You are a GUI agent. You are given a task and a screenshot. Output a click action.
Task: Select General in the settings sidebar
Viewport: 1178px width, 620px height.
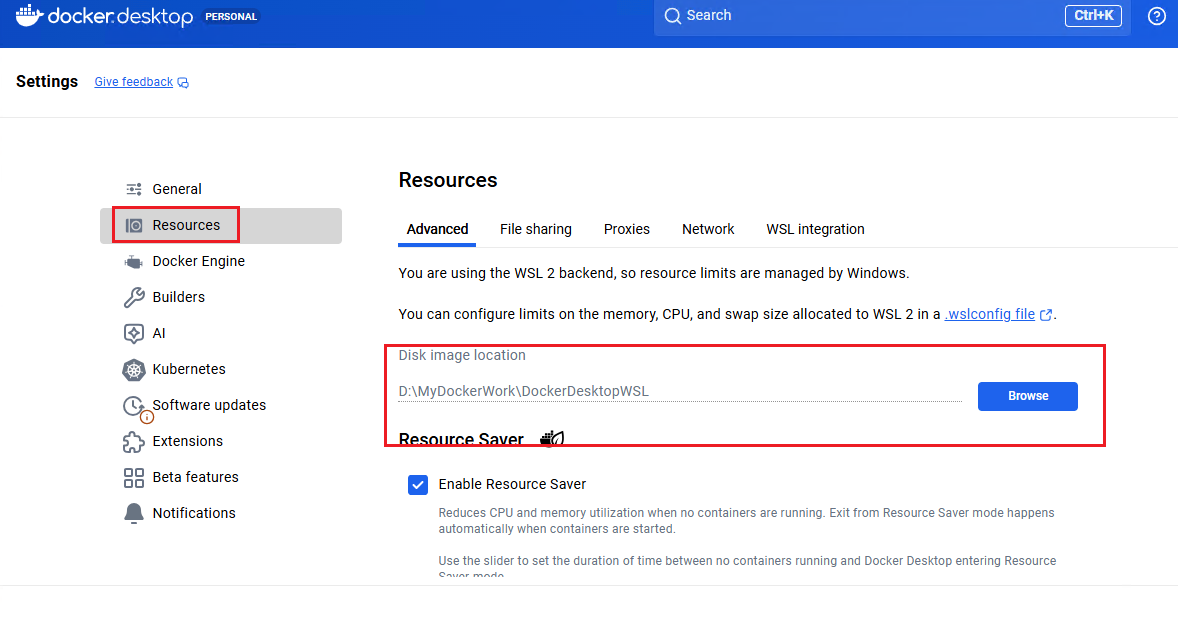(221, 189)
